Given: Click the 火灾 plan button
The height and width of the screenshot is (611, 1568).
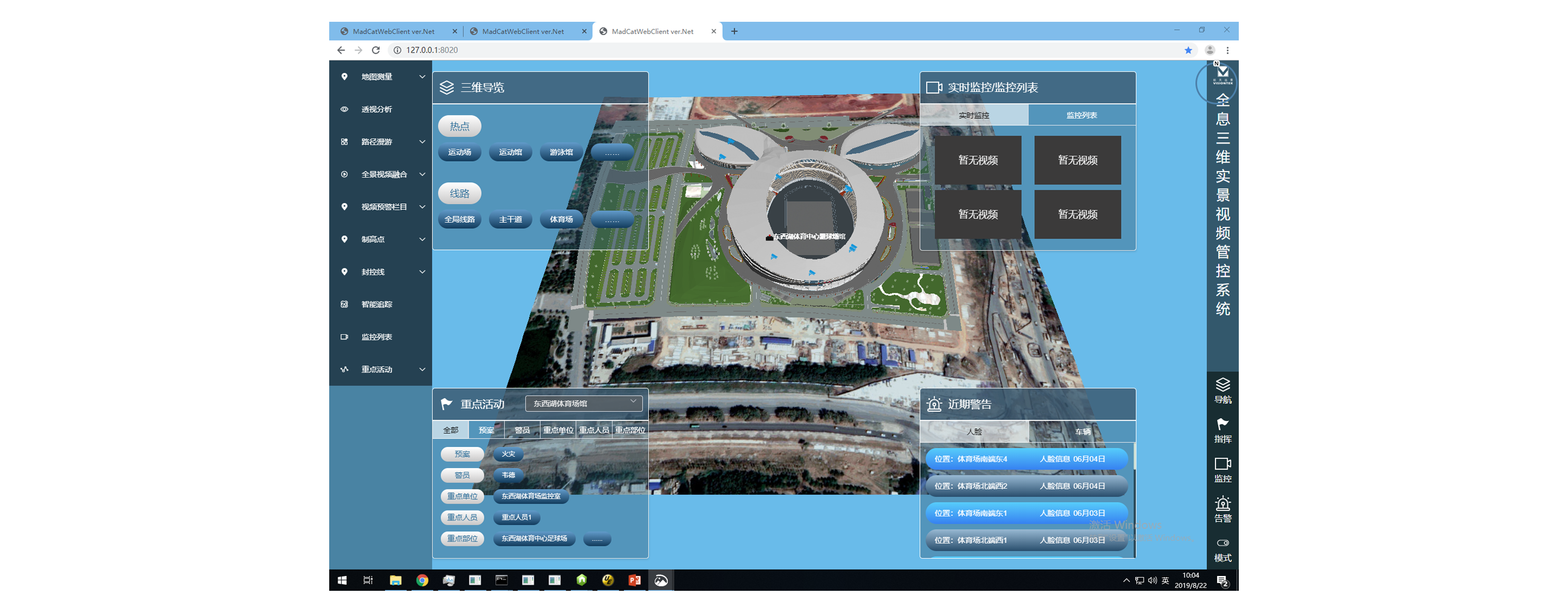Looking at the screenshot, I should 508,454.
